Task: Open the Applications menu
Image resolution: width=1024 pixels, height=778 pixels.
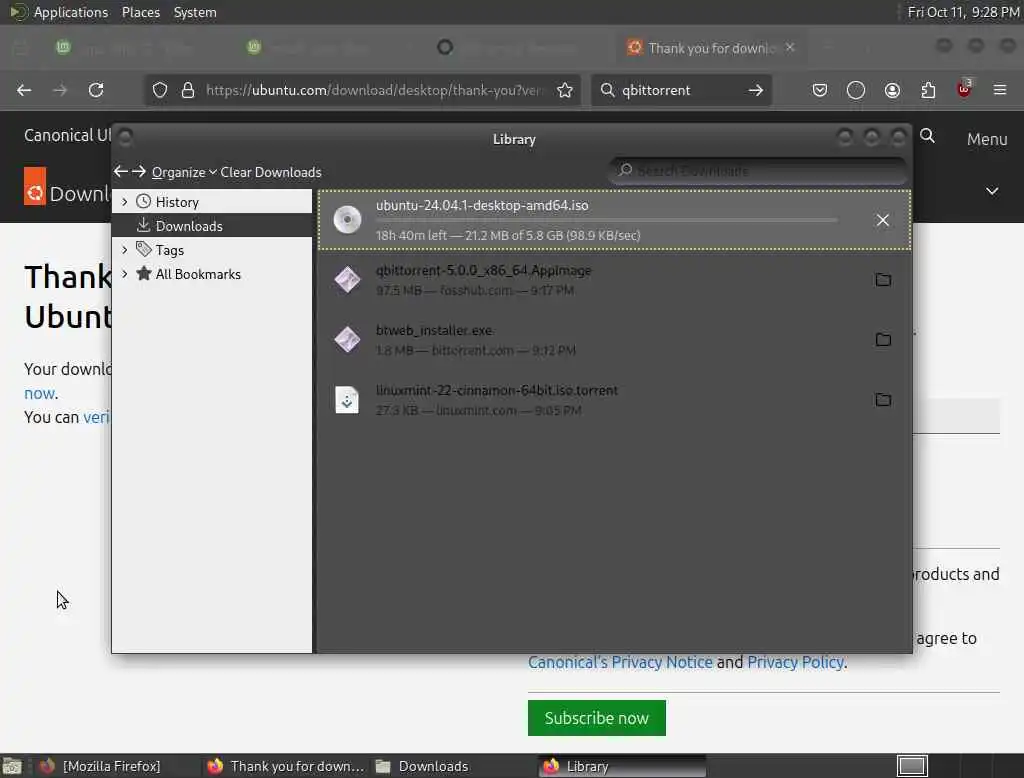Action: [71, 12]
